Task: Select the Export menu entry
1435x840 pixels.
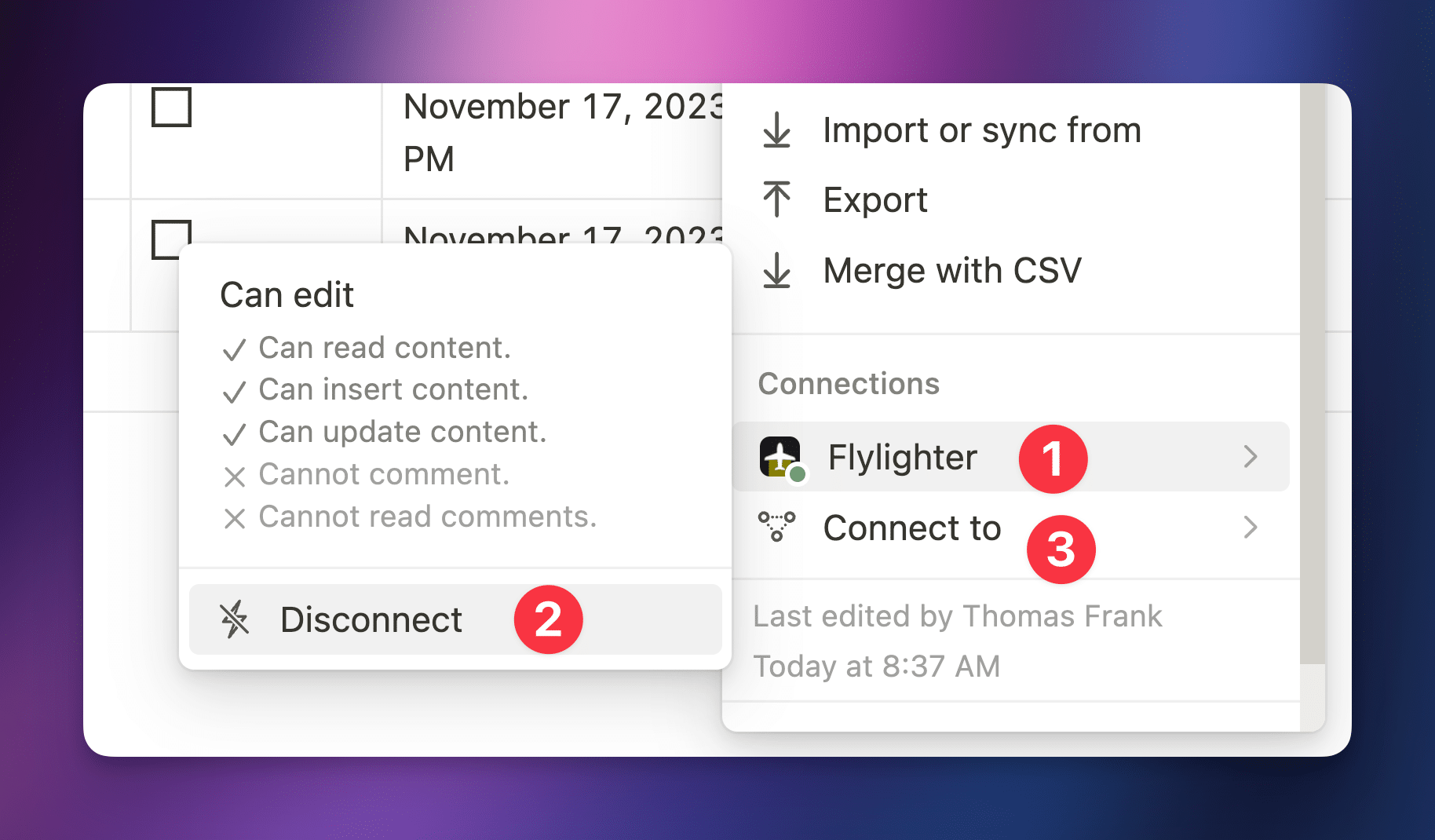Action: (x=875, y=200)
